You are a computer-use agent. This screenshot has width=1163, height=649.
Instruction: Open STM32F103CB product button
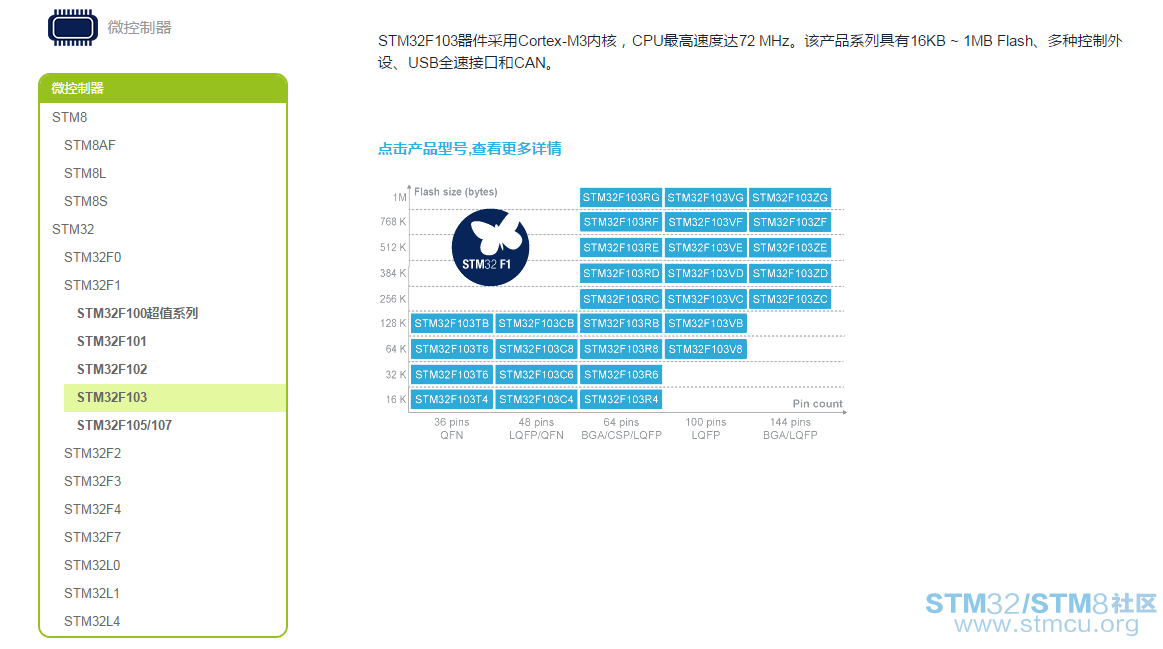536,323
